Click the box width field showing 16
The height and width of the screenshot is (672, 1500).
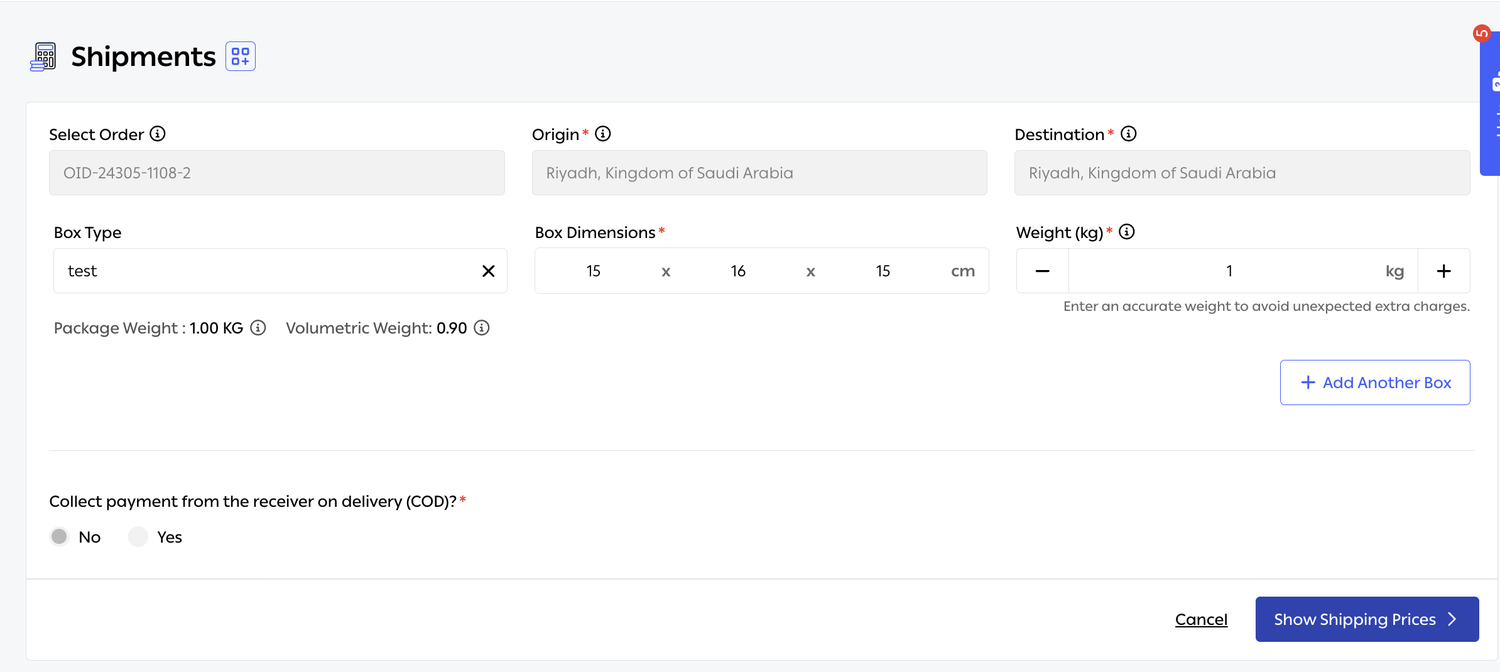tap(738, 271)
